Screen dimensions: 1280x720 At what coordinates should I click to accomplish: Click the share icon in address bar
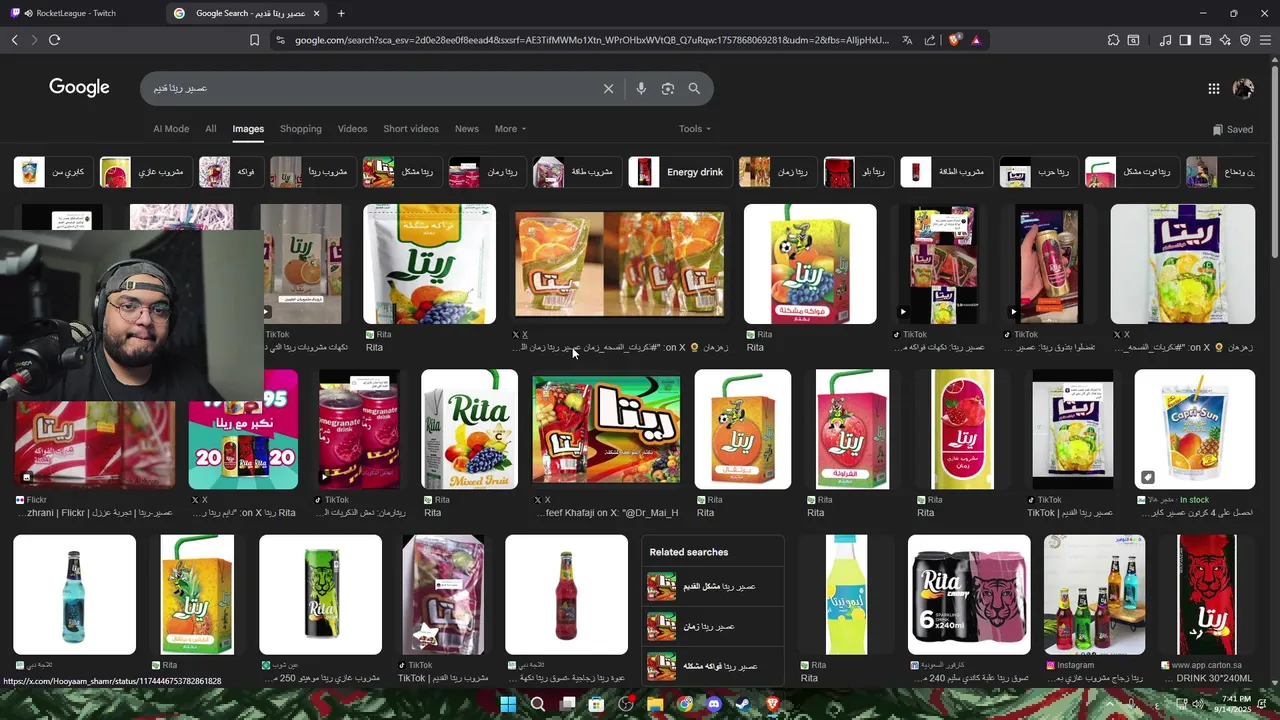(x=930, y=40)
